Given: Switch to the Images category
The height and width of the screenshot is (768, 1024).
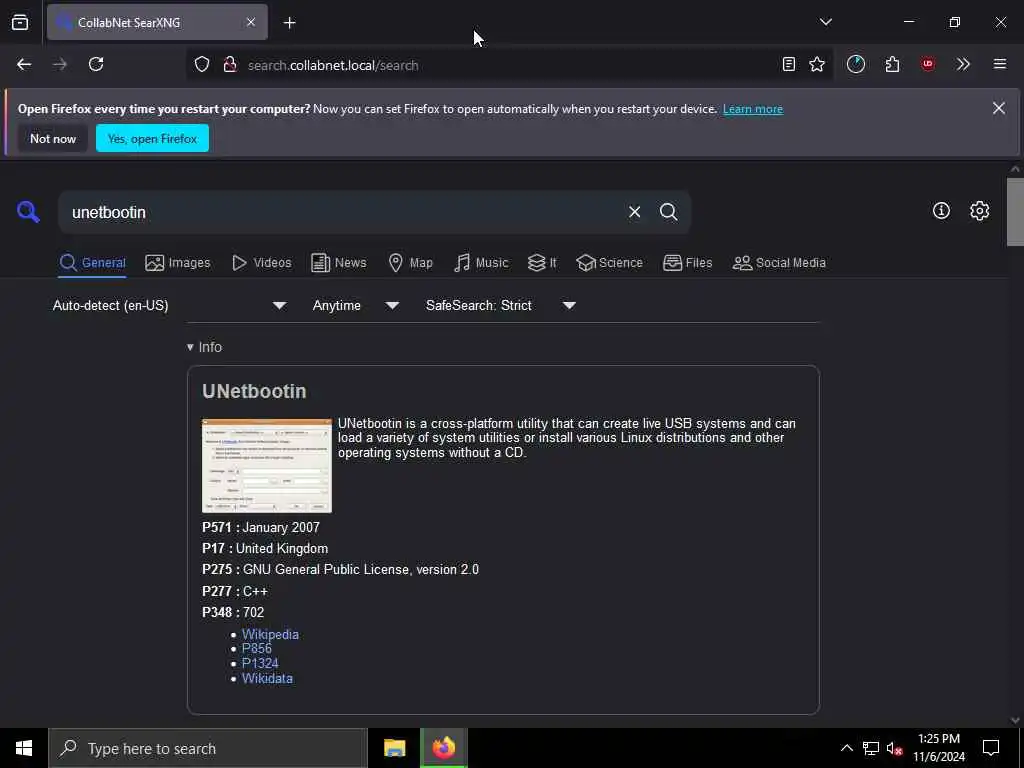Looking at the screenshot, I should pos(178,263).
